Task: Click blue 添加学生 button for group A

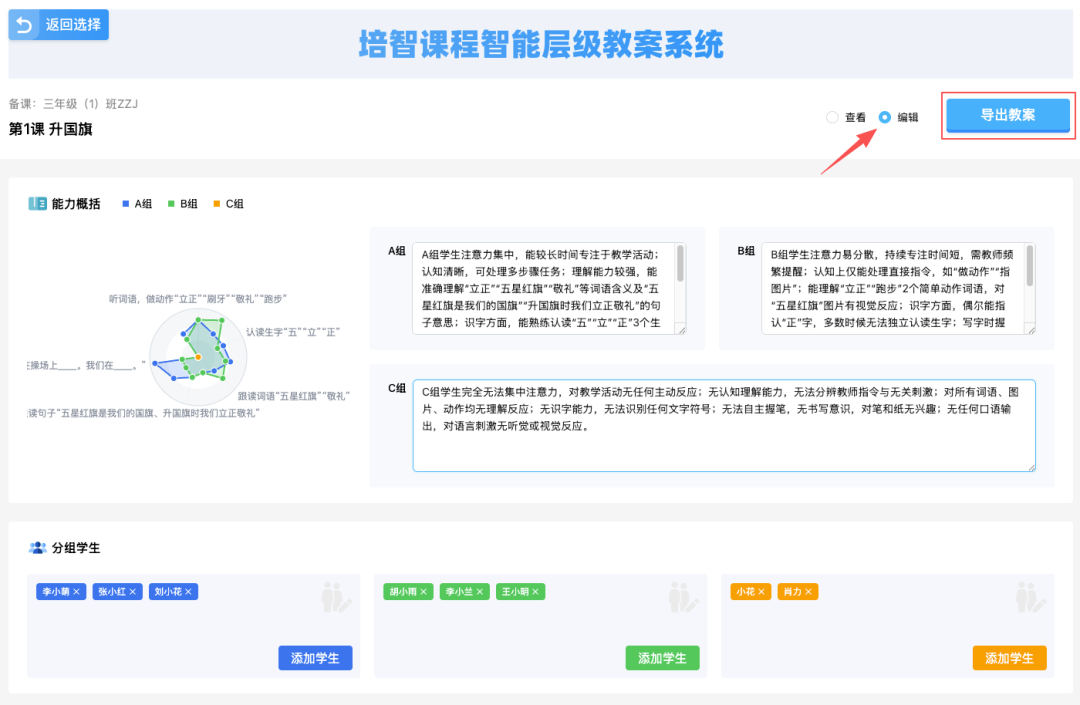Action: (x=315, y=658)
